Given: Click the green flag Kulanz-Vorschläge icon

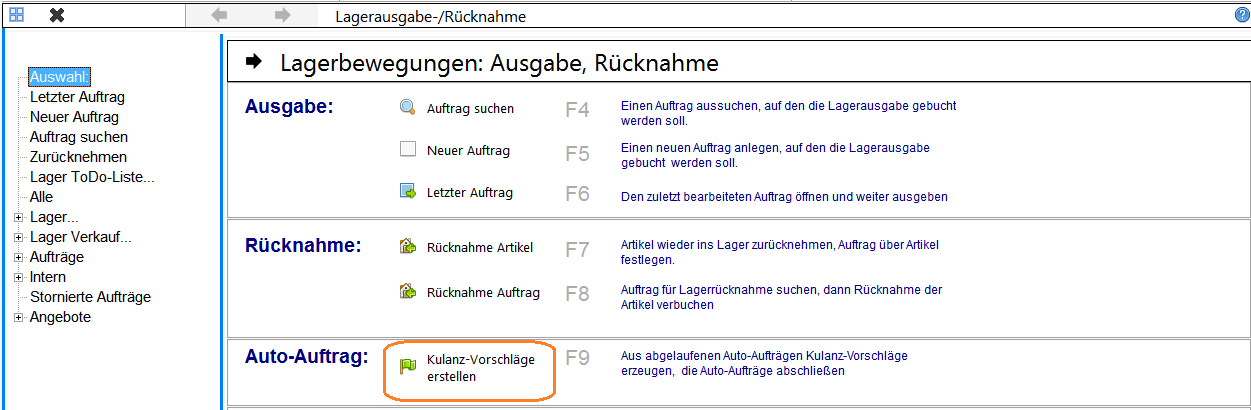Looking at the screenshot, I should 407,367.
